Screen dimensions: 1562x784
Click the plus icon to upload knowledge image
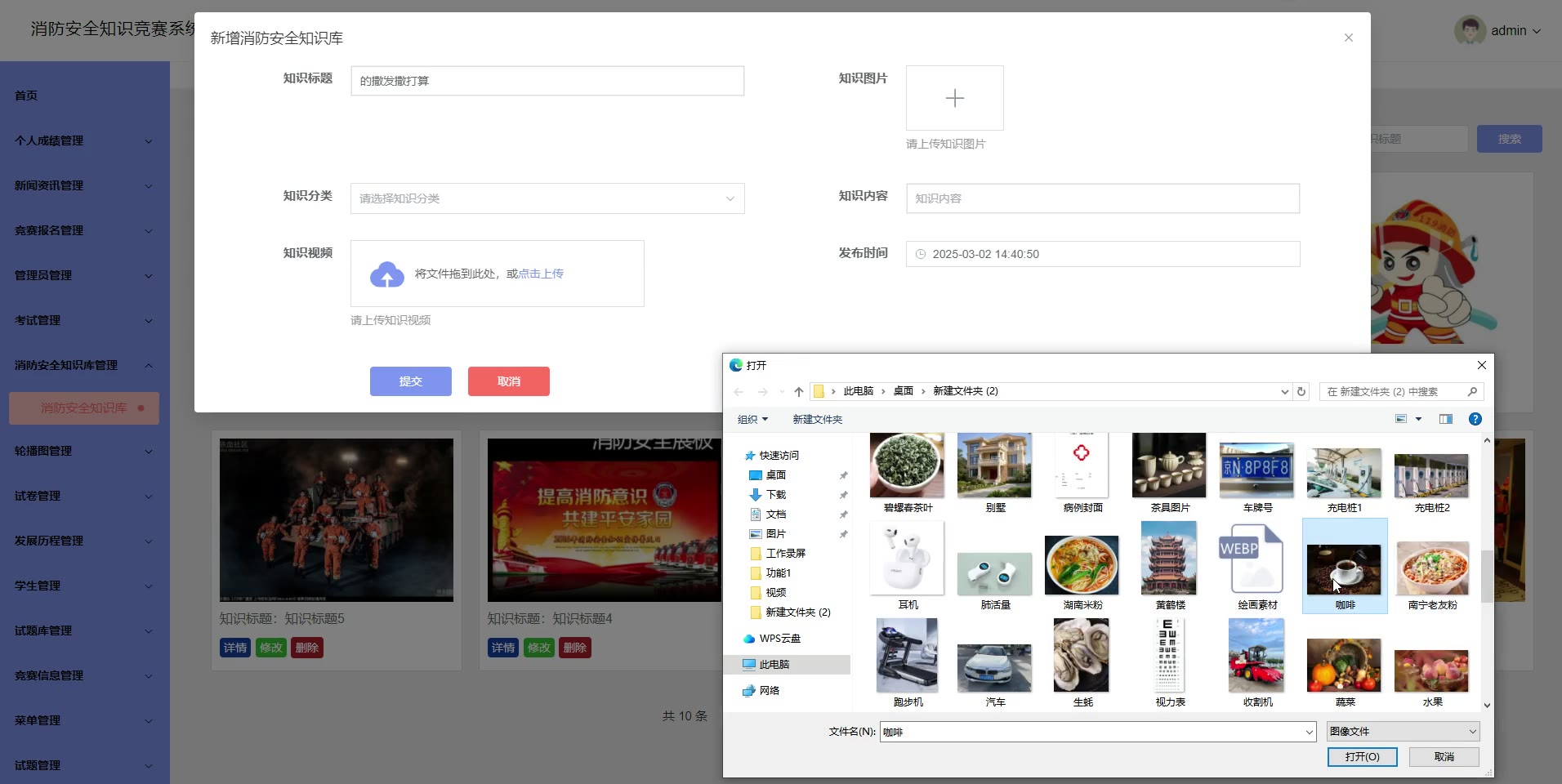(954, 98)
